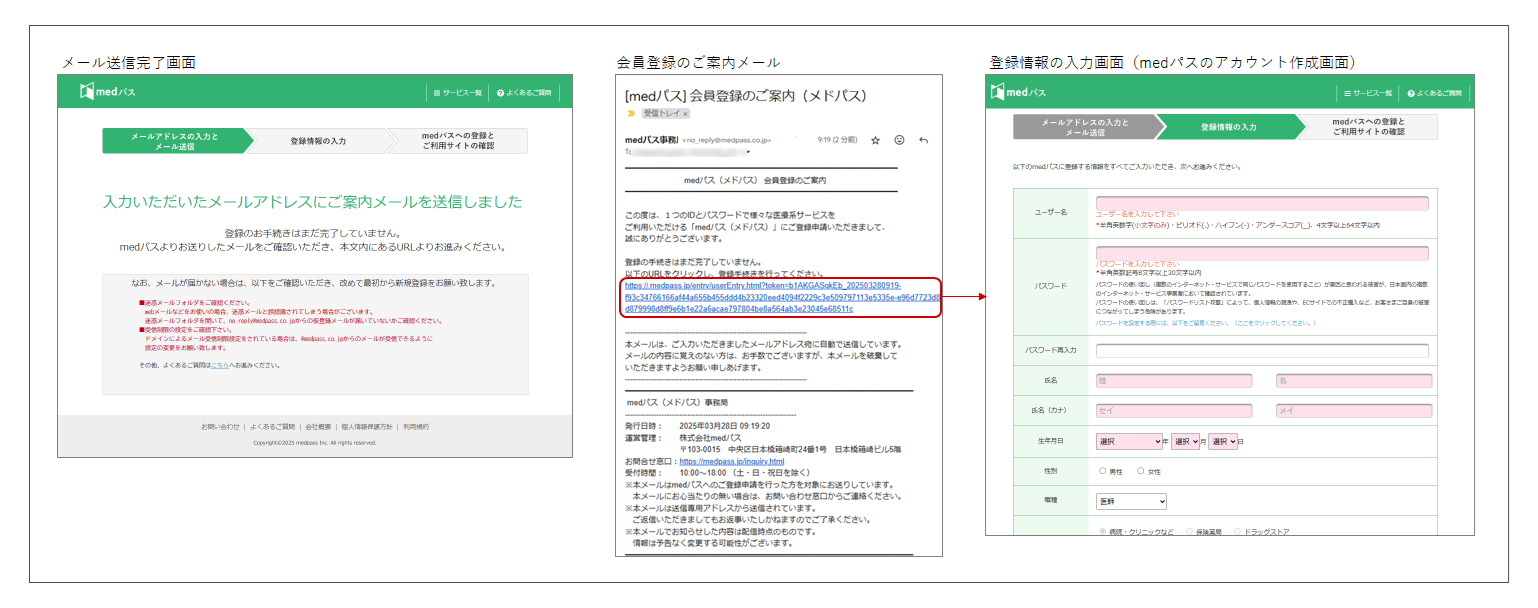This screenshot has width=1538, height=608.
Task: Open the よくあるご質問 footer link
Action: coord(270,426)
